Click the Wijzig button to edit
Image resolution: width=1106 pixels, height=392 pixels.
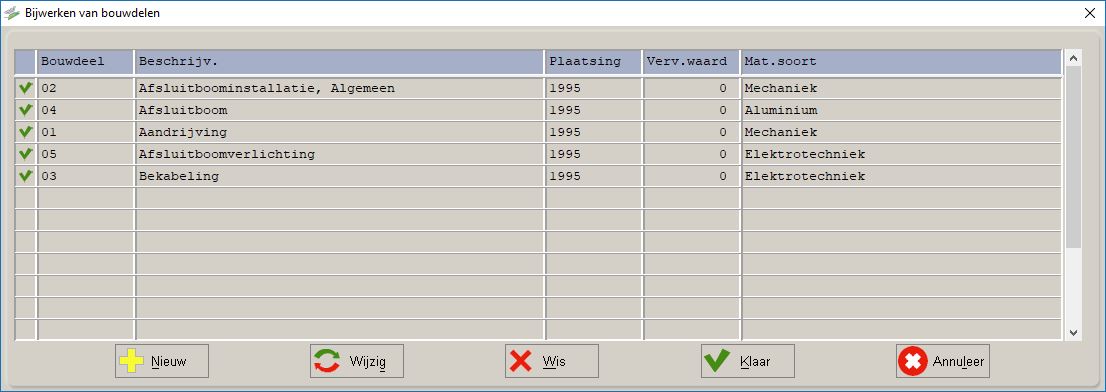coord(357,362)
